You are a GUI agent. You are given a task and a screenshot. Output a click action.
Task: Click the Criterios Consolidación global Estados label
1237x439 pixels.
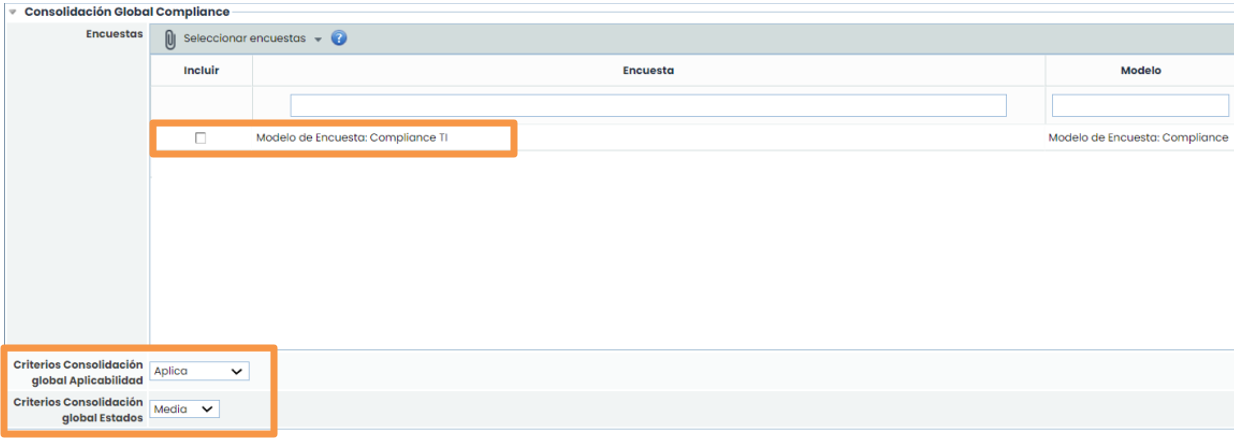(78, 409)
